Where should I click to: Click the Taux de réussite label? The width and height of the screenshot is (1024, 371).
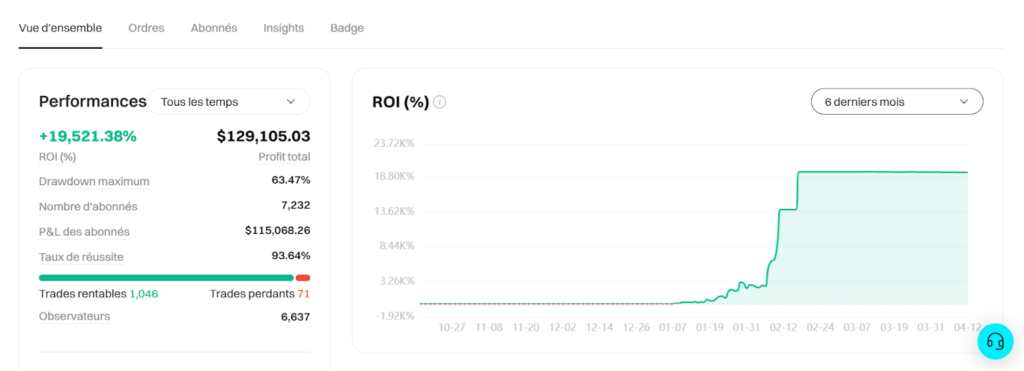click(81, 257)
